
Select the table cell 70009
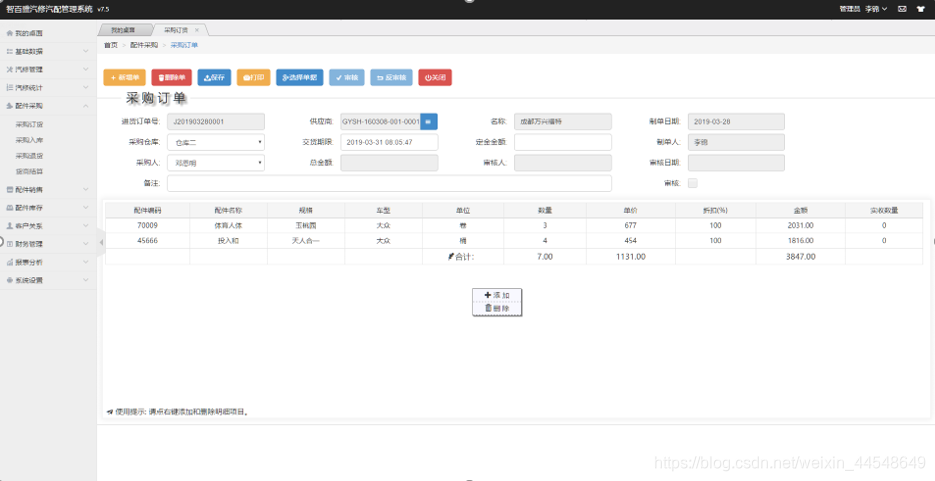coord(147,225)
